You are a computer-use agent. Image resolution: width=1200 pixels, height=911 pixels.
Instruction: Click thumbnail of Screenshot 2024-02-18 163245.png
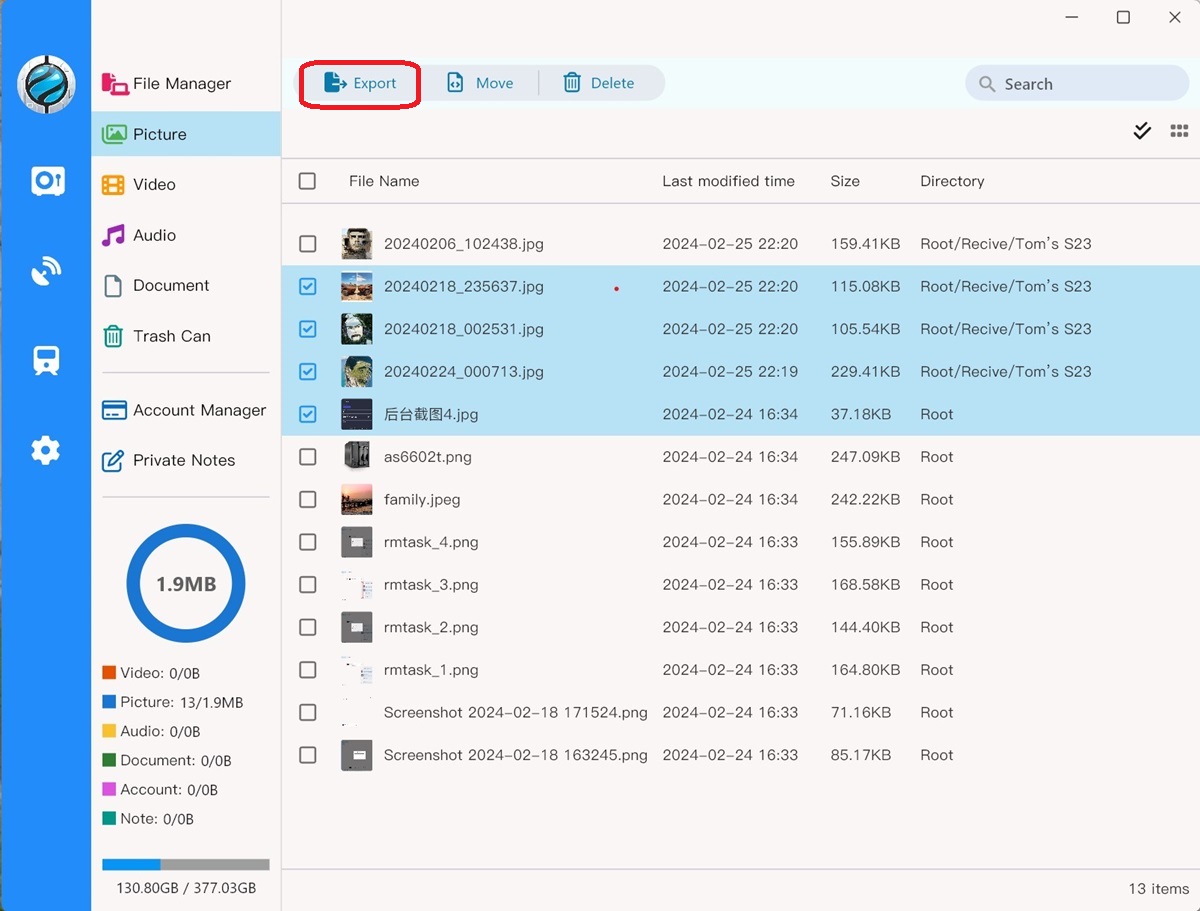357,755
